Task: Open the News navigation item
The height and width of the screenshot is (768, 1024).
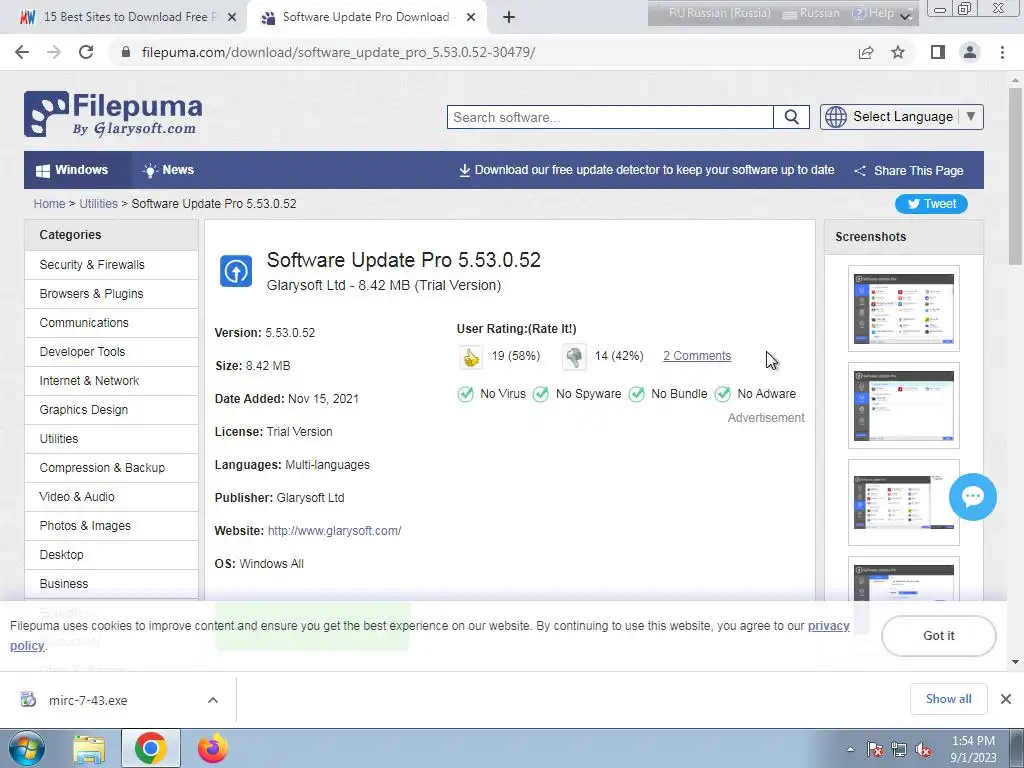Action: point(168,170)
